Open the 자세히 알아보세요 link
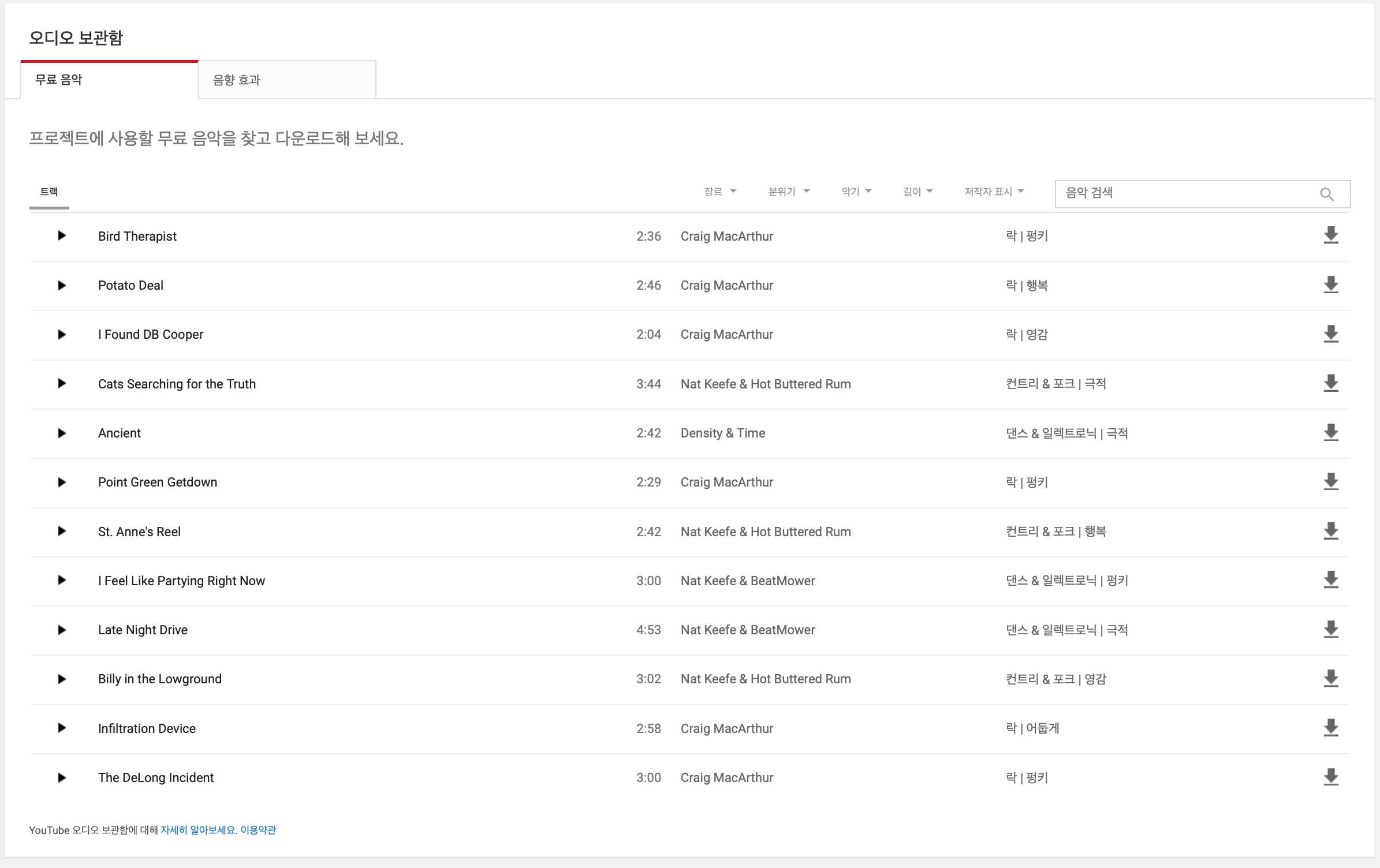Image resolution: width=1380 pixels, height=868 pixels. (198, 830)
